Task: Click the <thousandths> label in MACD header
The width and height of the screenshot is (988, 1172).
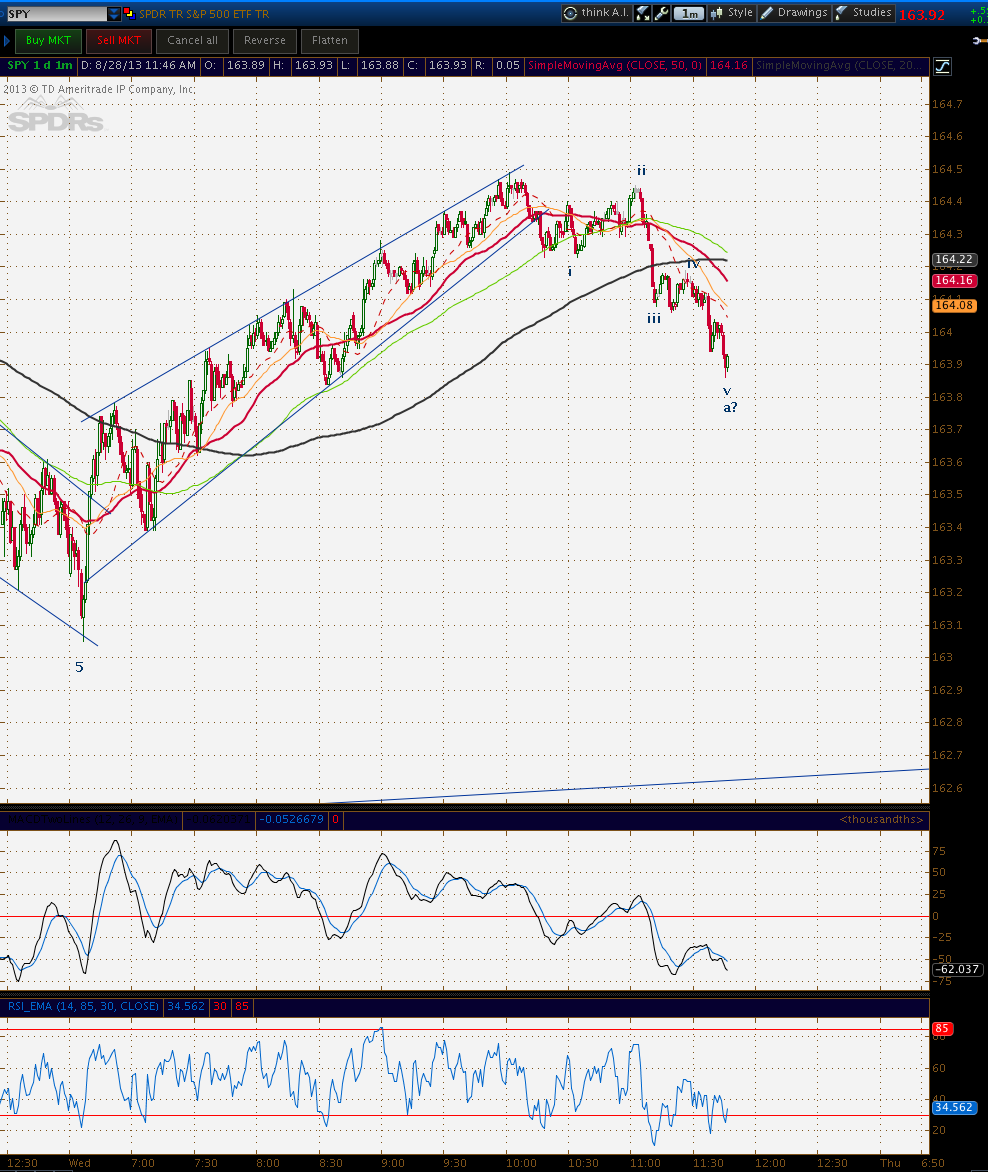Action: (x=881, y=820)
